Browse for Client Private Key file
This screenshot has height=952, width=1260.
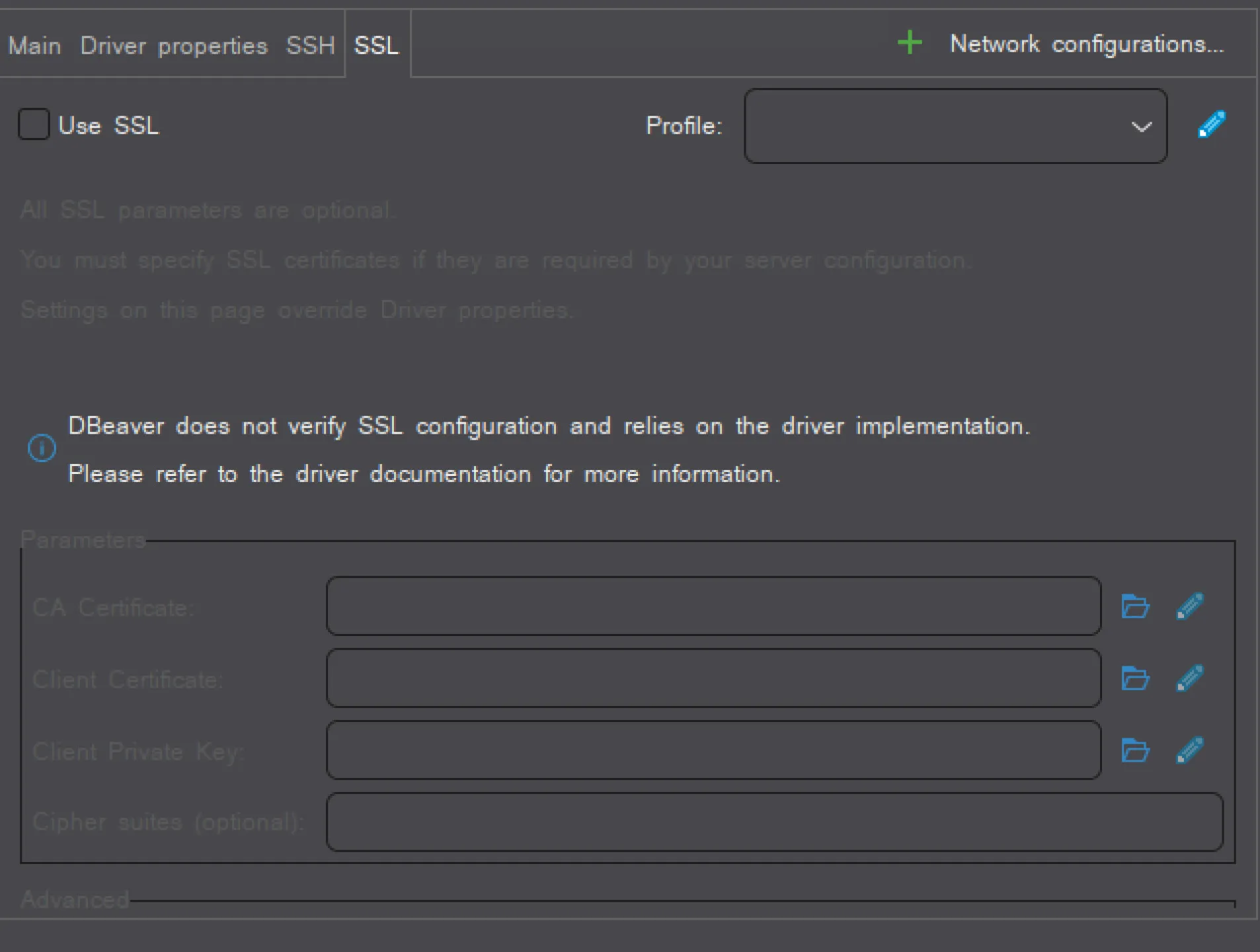1136,750
